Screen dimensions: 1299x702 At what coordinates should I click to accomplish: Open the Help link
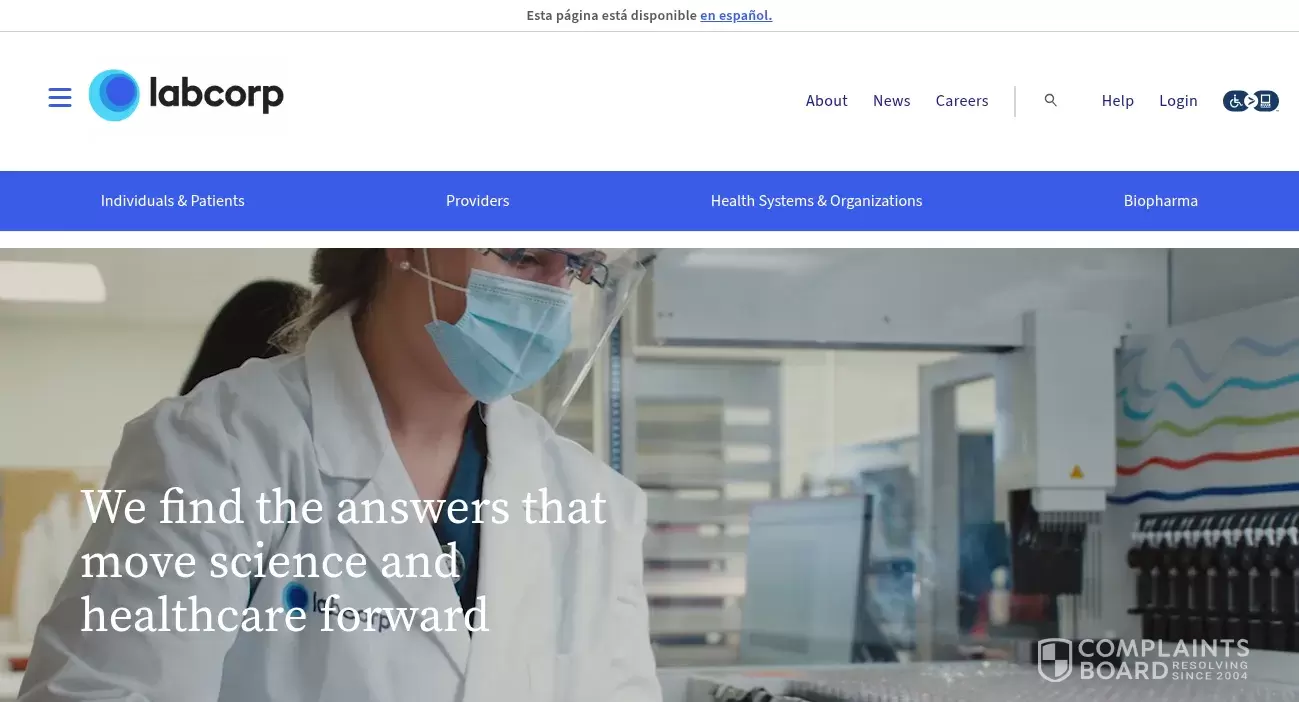point(1118,101)
